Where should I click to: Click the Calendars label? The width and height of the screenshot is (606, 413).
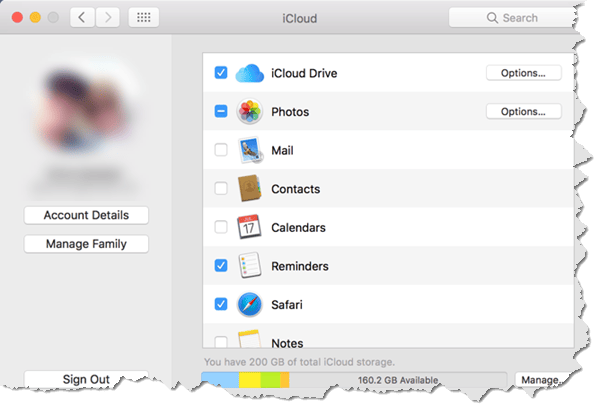tap(298, 228)
